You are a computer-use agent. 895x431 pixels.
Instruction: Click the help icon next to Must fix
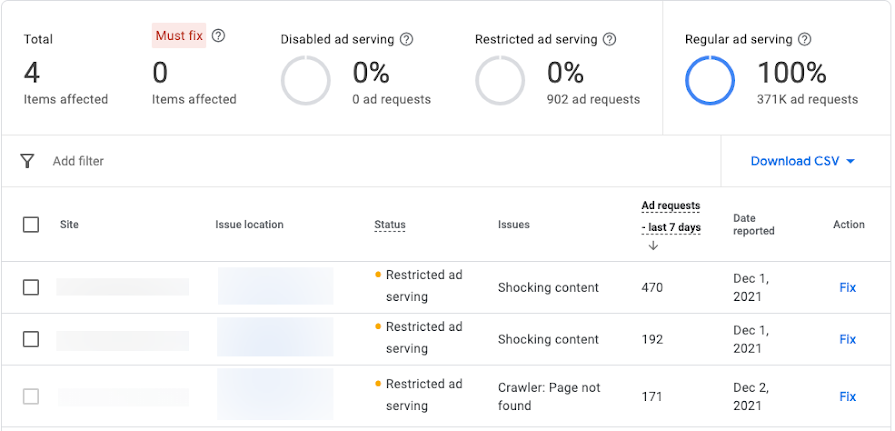point(218,36)
